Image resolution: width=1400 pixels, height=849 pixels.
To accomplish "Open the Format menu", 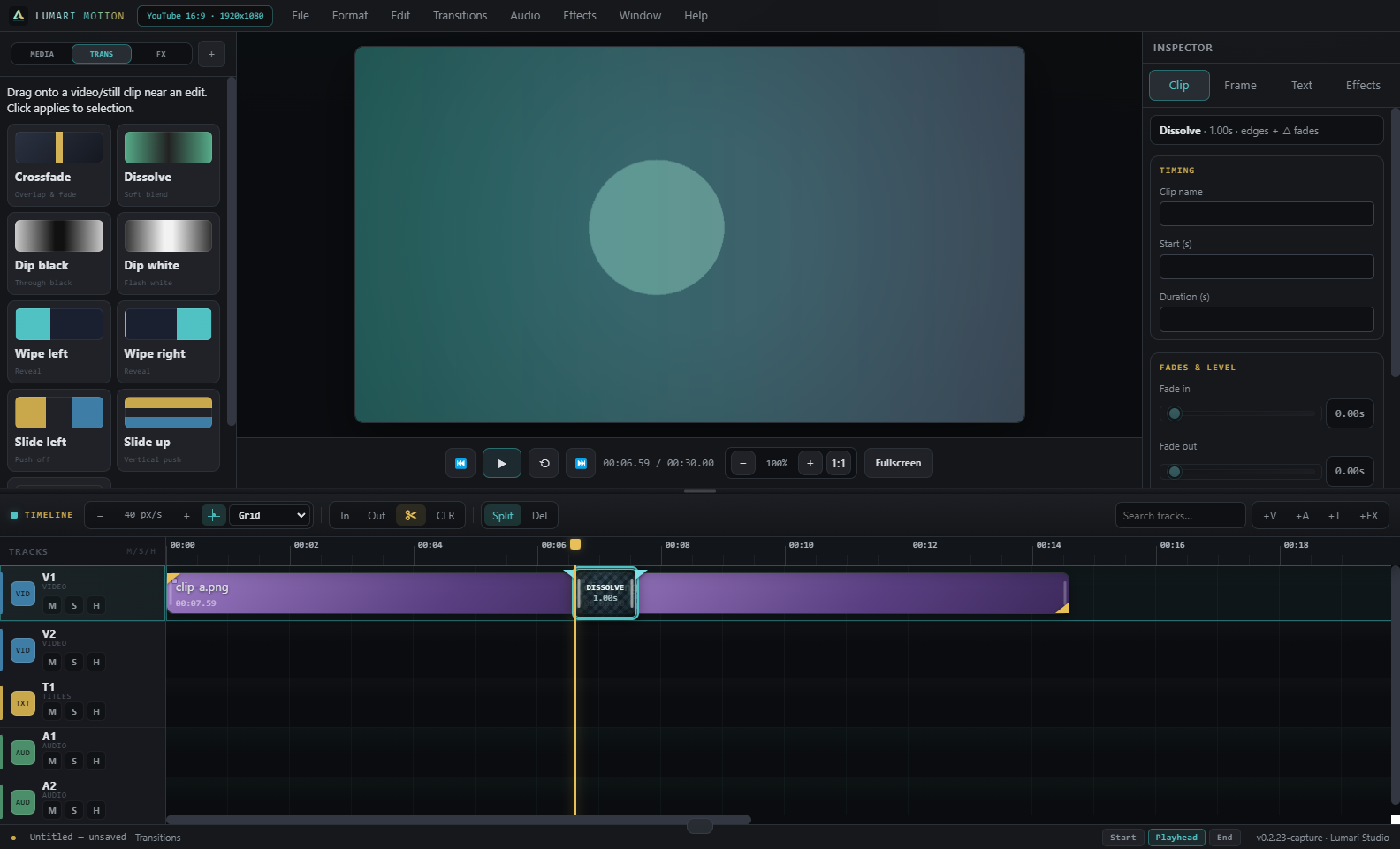I will pos(350,16).
